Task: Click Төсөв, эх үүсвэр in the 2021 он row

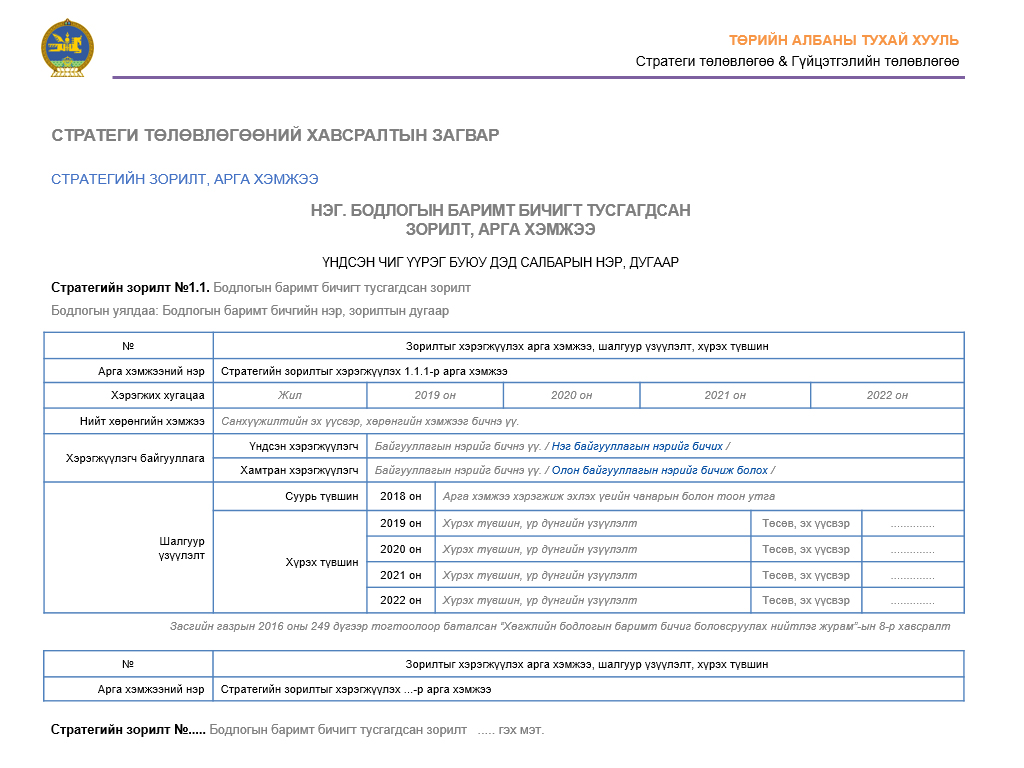Action: (x=805, y=575)
